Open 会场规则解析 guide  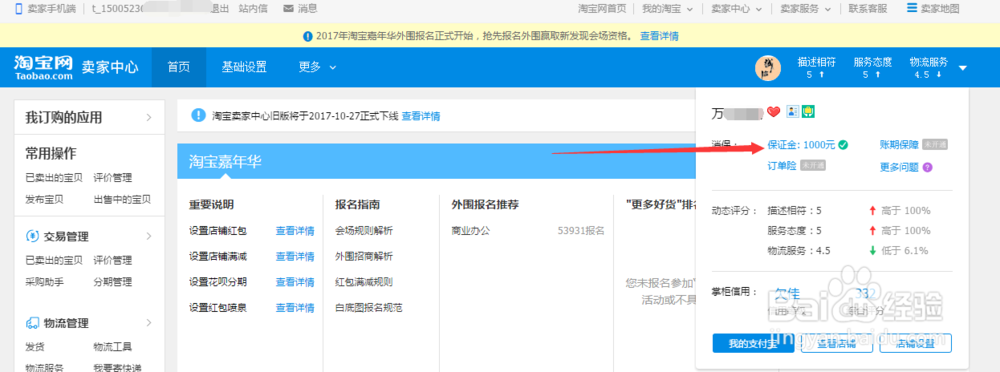coord(364,231)
